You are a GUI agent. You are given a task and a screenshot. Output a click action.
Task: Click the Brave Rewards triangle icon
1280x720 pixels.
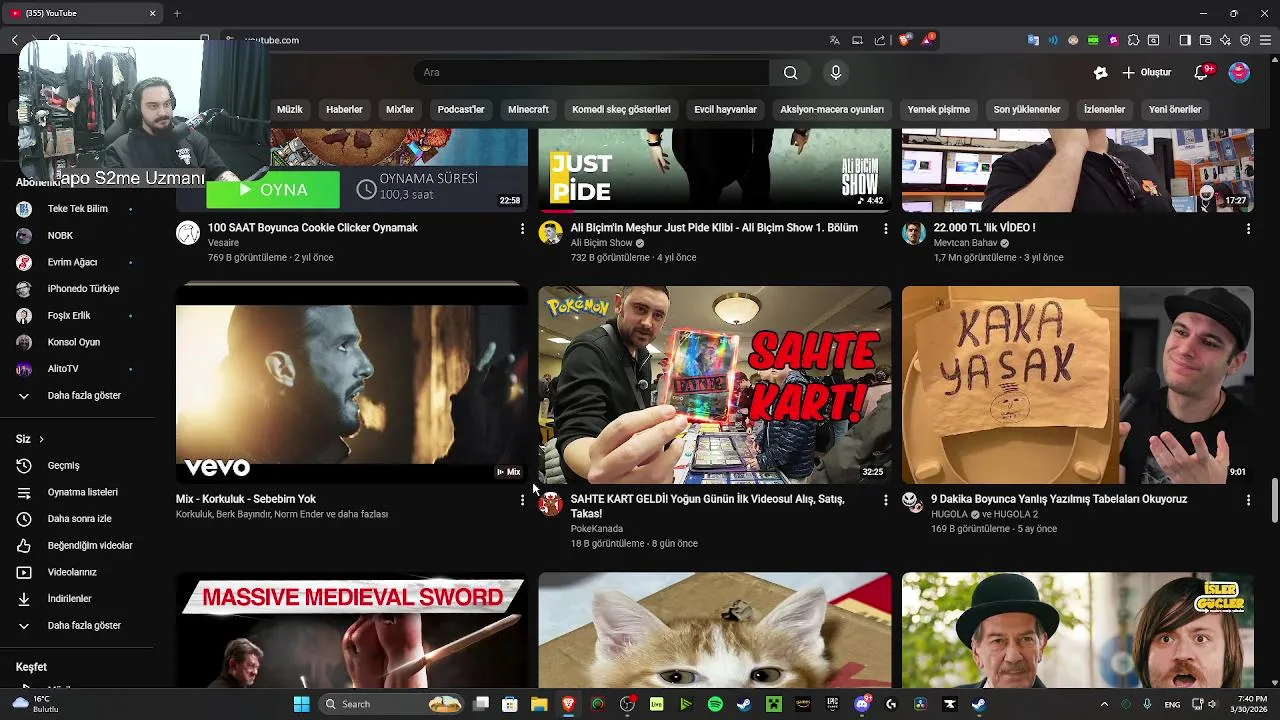tap(929, 40)
